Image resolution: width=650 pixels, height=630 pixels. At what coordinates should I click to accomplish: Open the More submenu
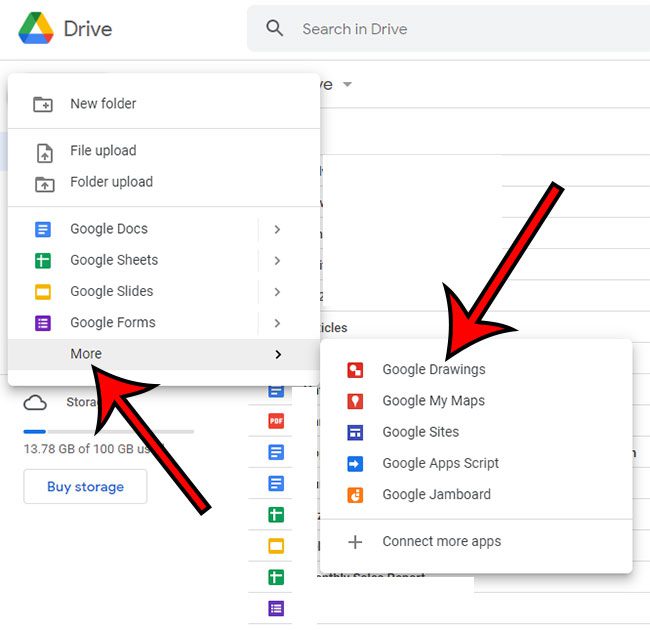pyautogui.click(x=164, y=354)
